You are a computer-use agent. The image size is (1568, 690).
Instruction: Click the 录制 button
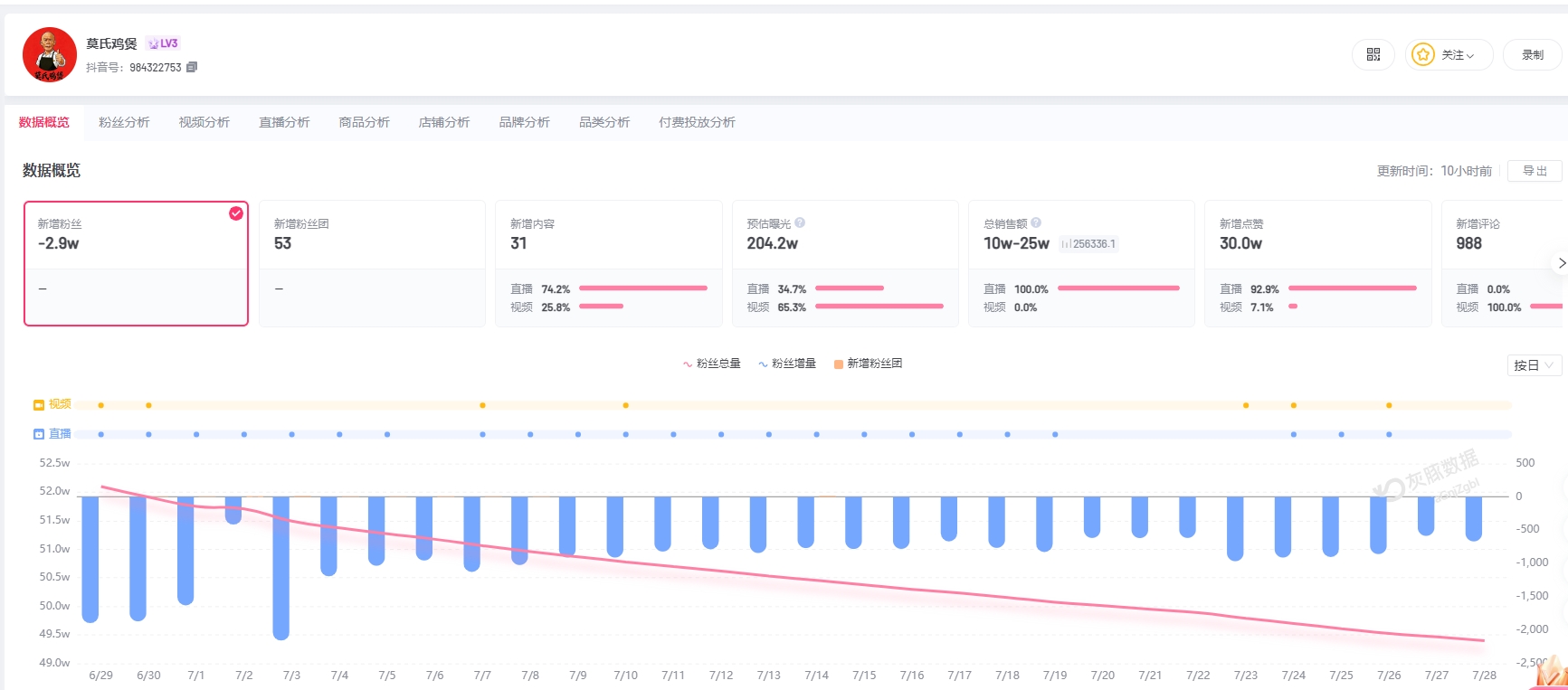(x=1533, y=55)
